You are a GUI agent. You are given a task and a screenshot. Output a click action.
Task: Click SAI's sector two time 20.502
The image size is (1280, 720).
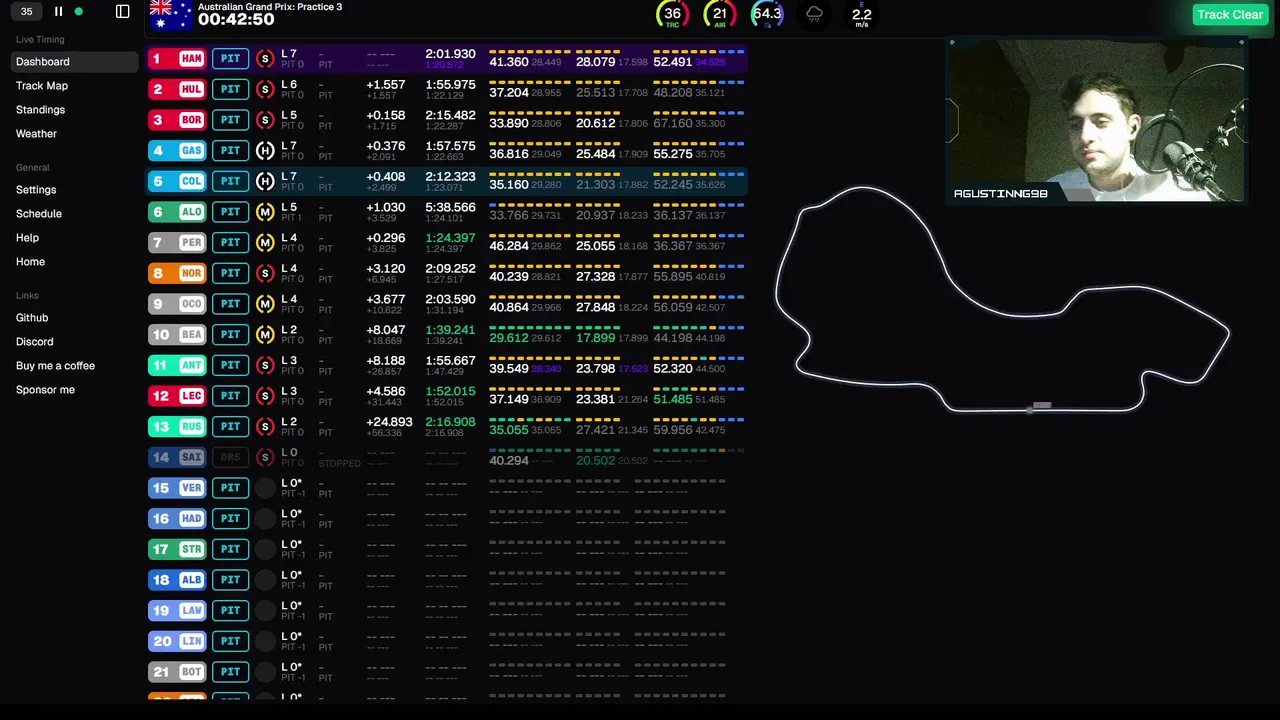(x=595, y=460)
